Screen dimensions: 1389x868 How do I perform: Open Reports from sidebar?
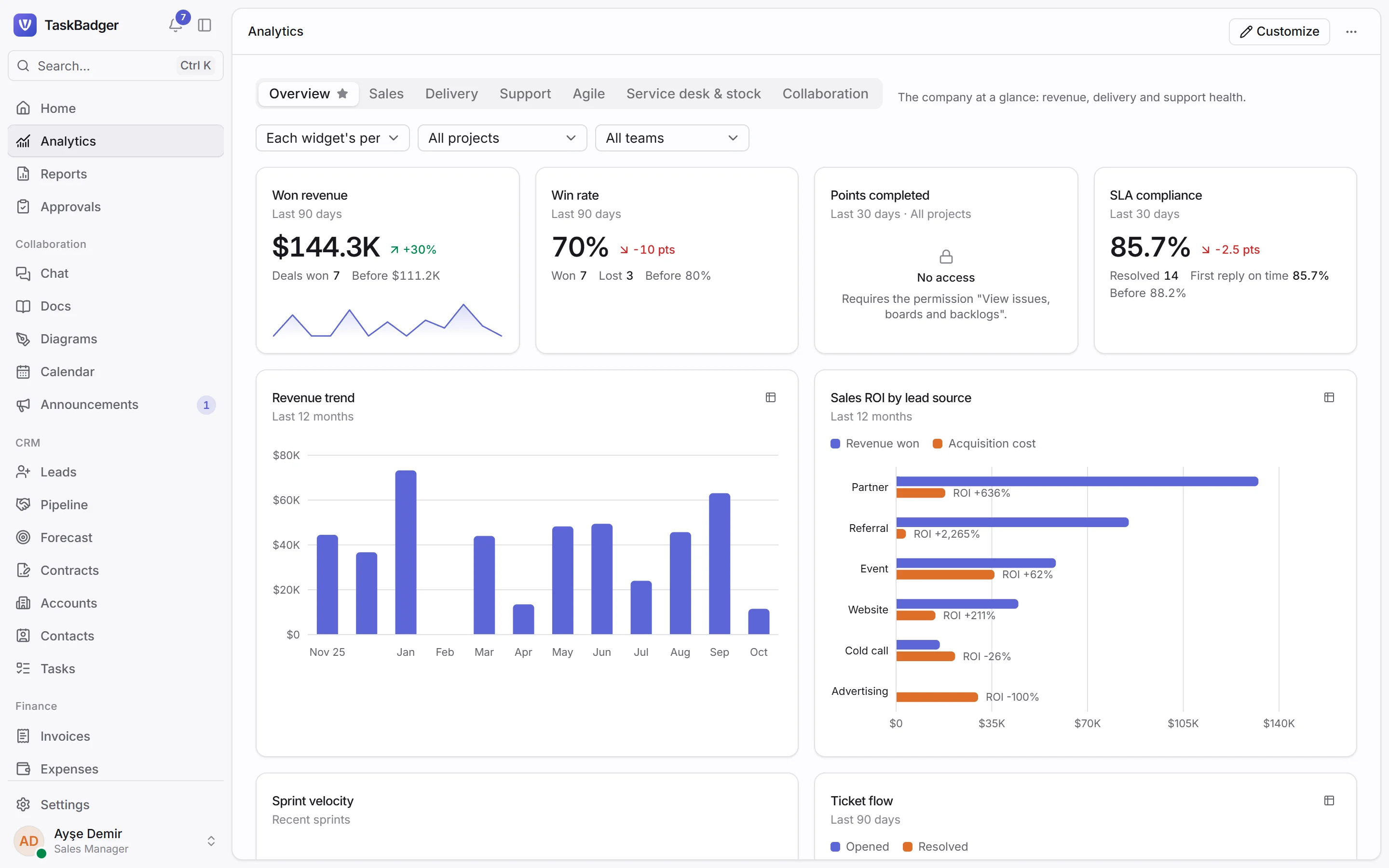tap(115, 174)
